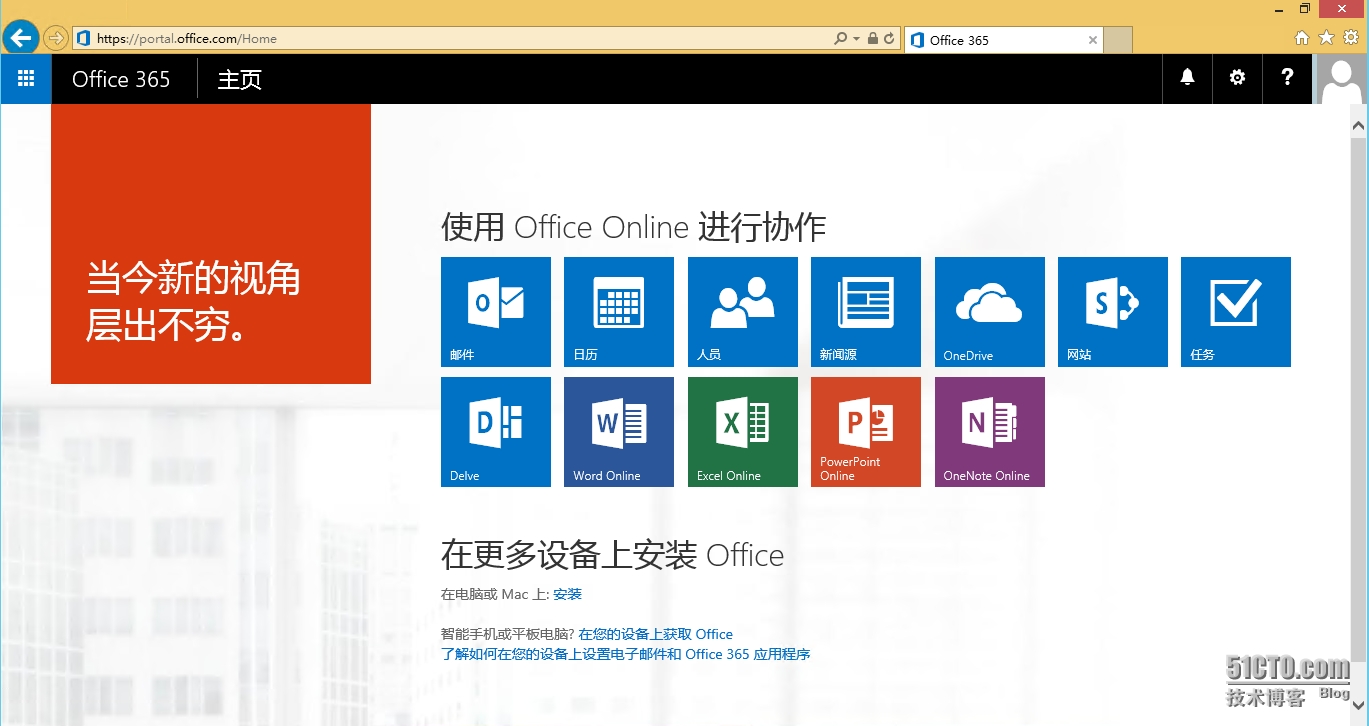The height and width of the screenshot is (726, 1369).
Task: Launch PowerPoint Online tile
Action: [866, 432]
